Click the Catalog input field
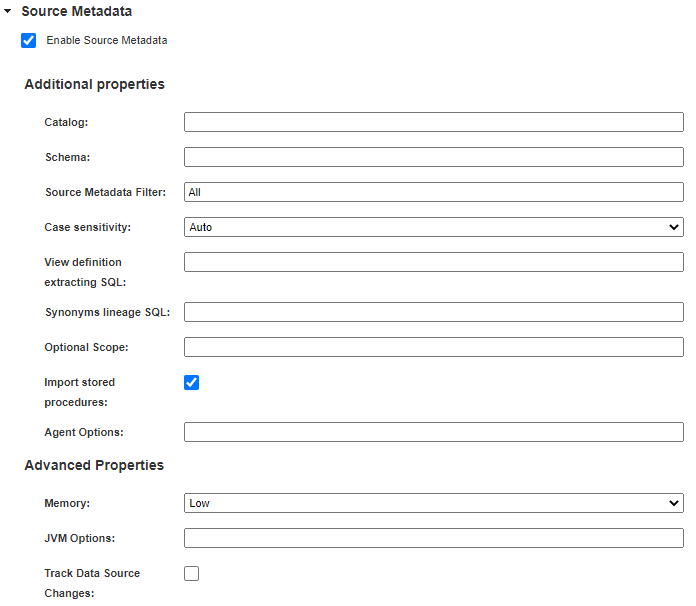This screenshot has width=696, height=606. click(x=434, y=122)
